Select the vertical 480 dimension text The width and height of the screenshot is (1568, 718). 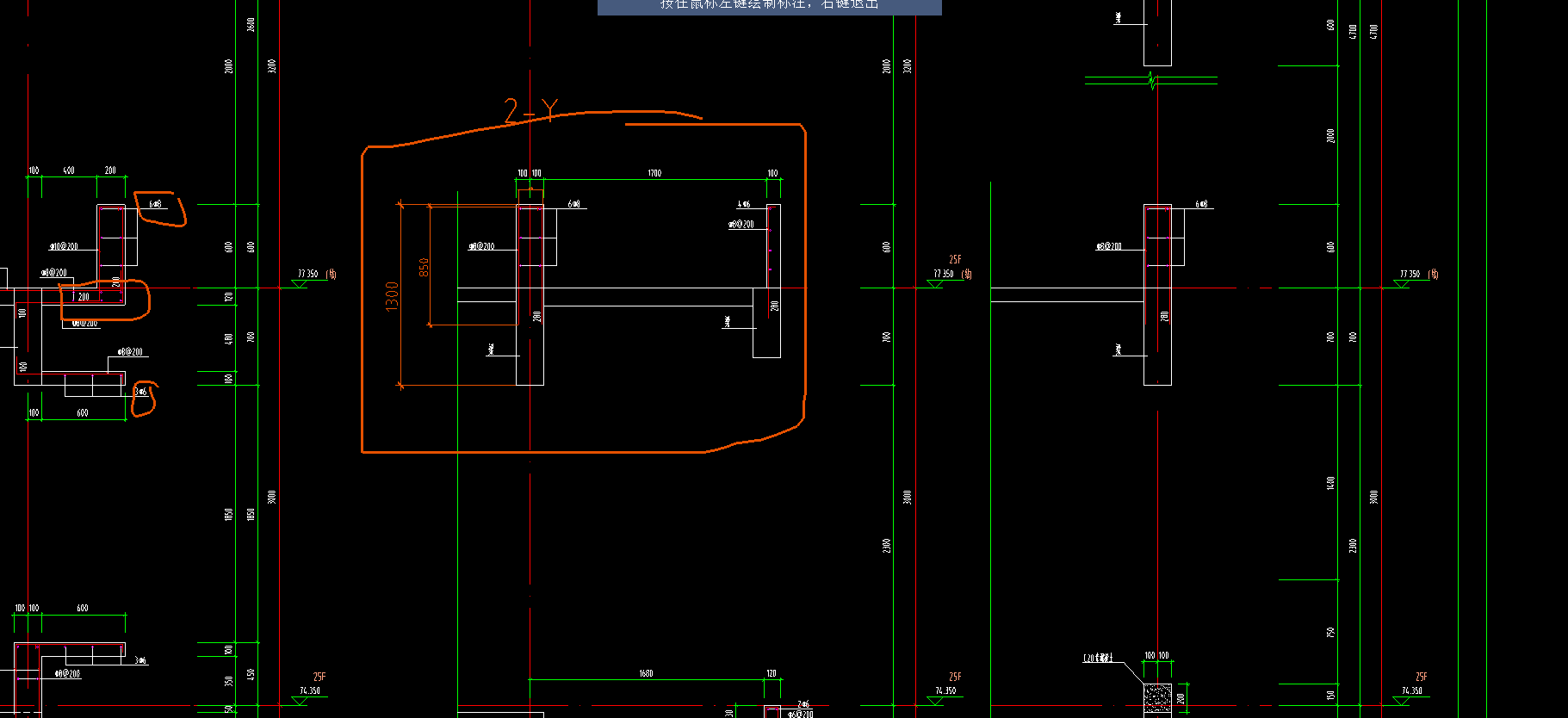tap(229, 339)
